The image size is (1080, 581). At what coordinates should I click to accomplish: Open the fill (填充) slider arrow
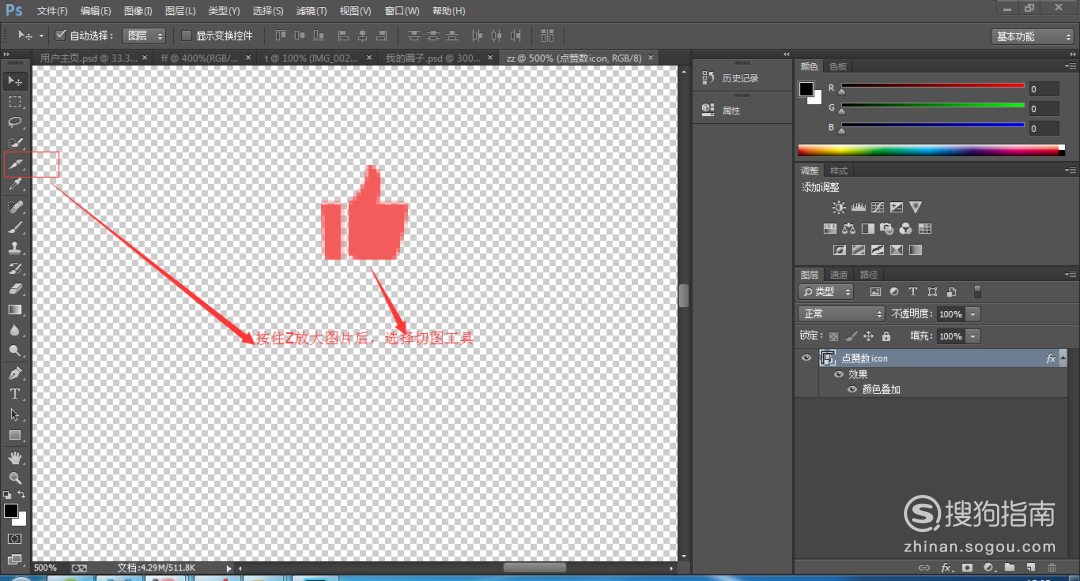973,337
